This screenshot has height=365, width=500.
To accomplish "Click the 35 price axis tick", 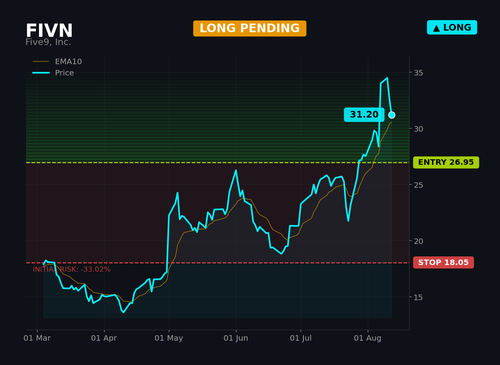I will pos(419,73).
